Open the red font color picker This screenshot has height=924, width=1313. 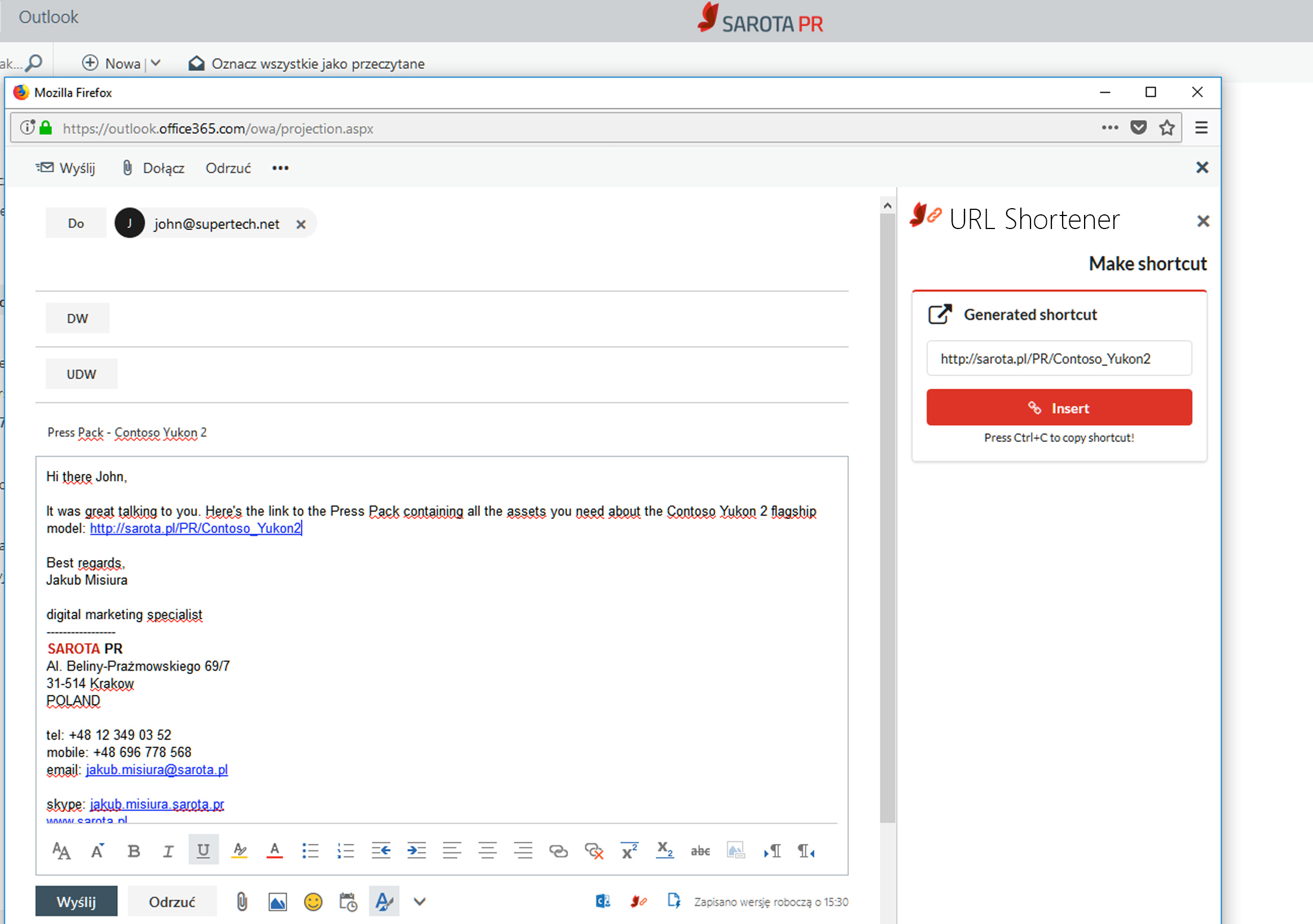(x=275, y=851)
